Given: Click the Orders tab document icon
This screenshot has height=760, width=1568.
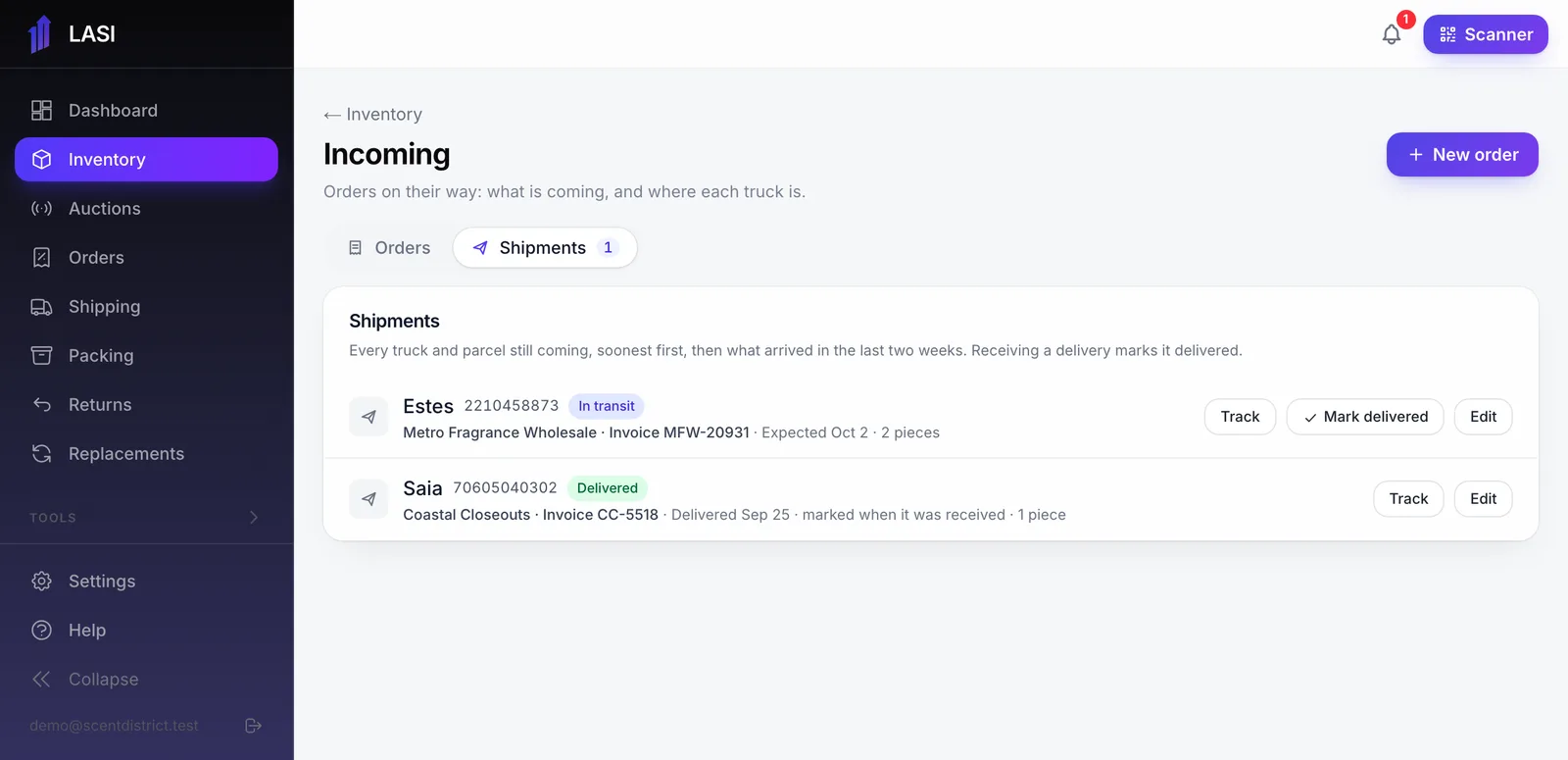Looking at the screenshot, I should (356, 248).
